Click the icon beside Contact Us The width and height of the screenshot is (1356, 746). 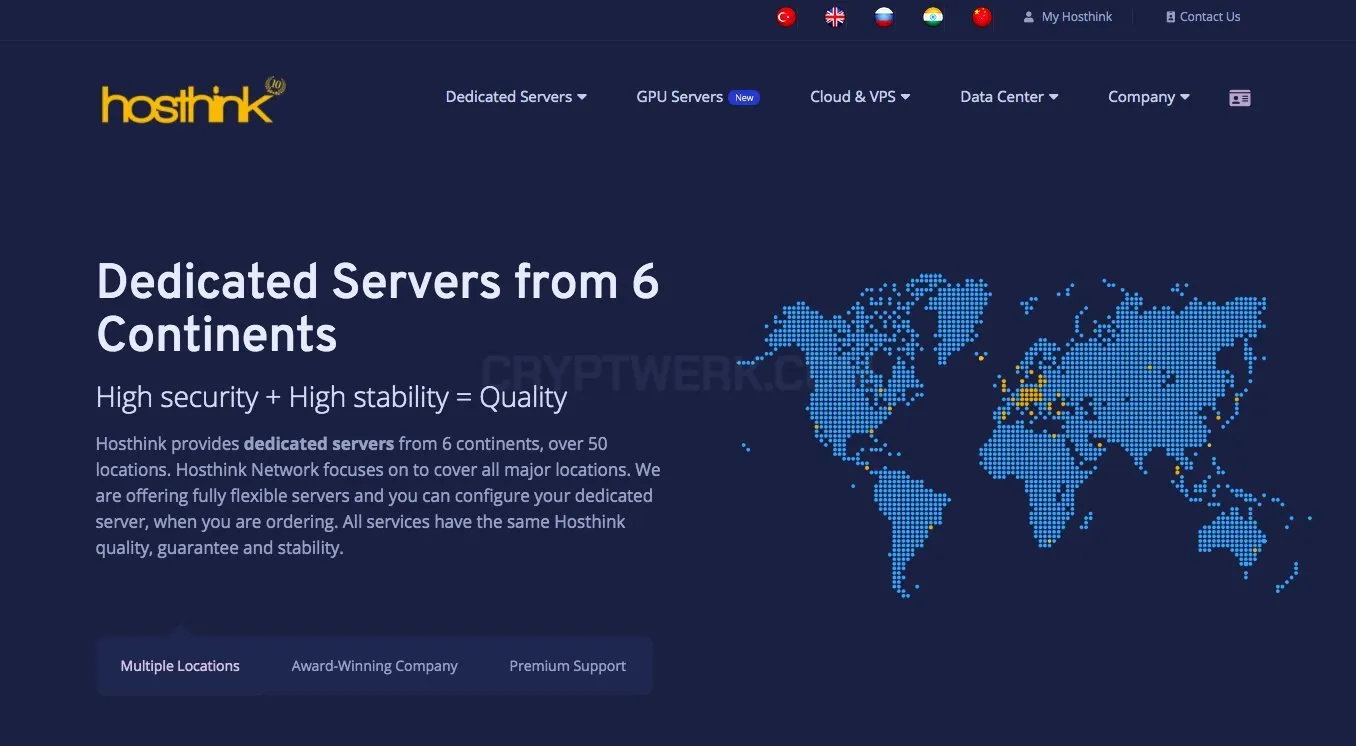[1171, 17]
